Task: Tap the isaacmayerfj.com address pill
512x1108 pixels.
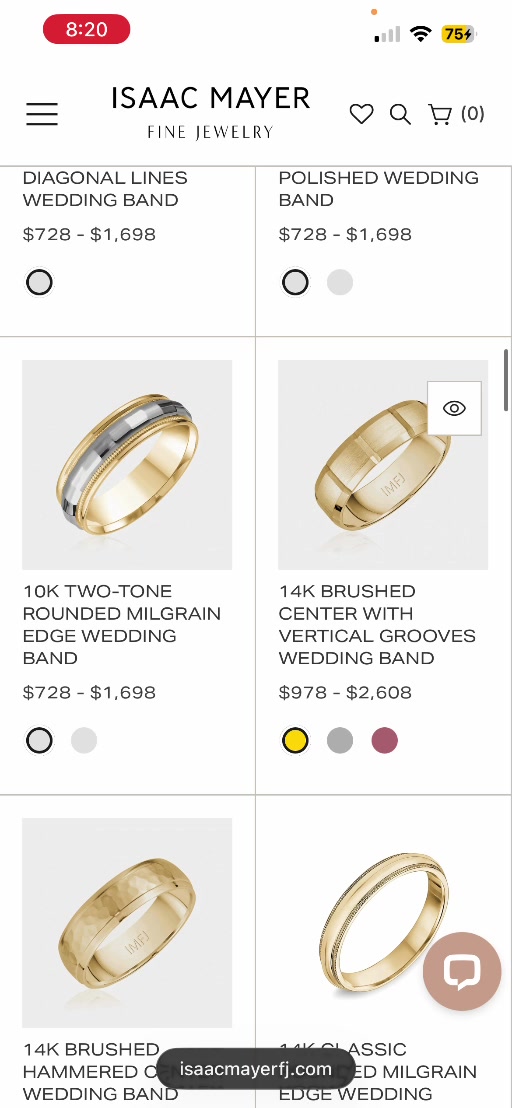Action: [256, 1068]
